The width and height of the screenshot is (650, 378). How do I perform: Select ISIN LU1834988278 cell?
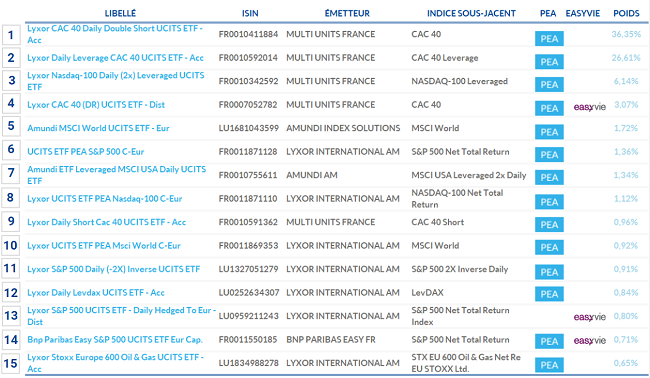tap(249, 363)
